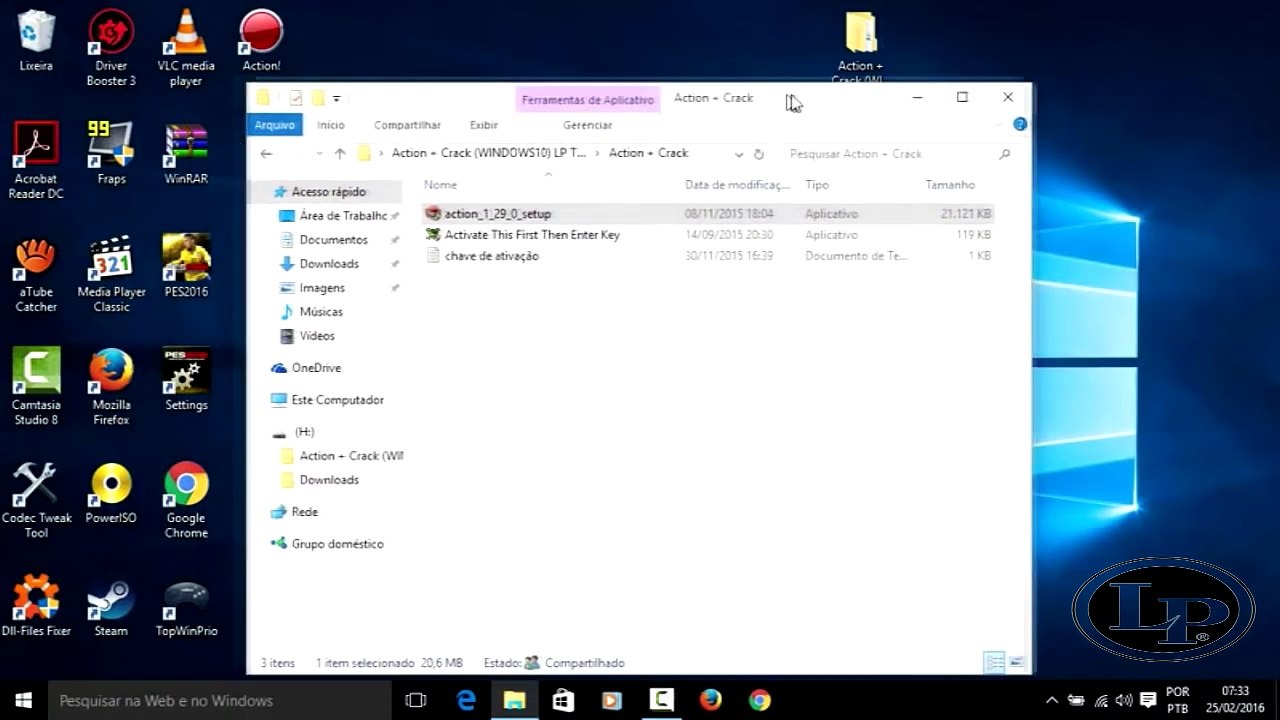Open the Lixeira recycle bin icon
The width and height of the screenshot is (1280, 720).
[x=36, y=40]
